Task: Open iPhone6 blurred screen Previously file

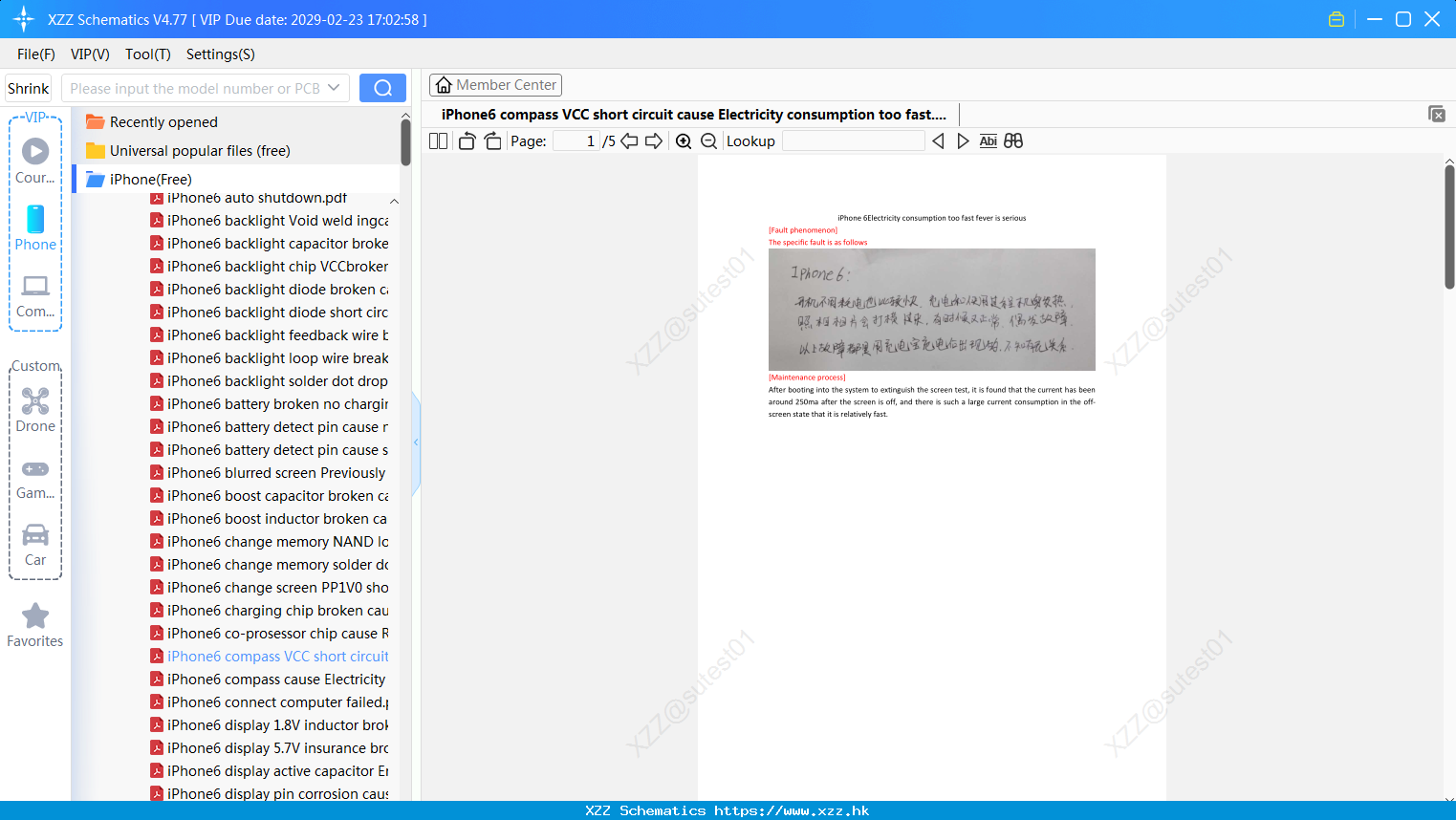Action: tap(270, 473)
